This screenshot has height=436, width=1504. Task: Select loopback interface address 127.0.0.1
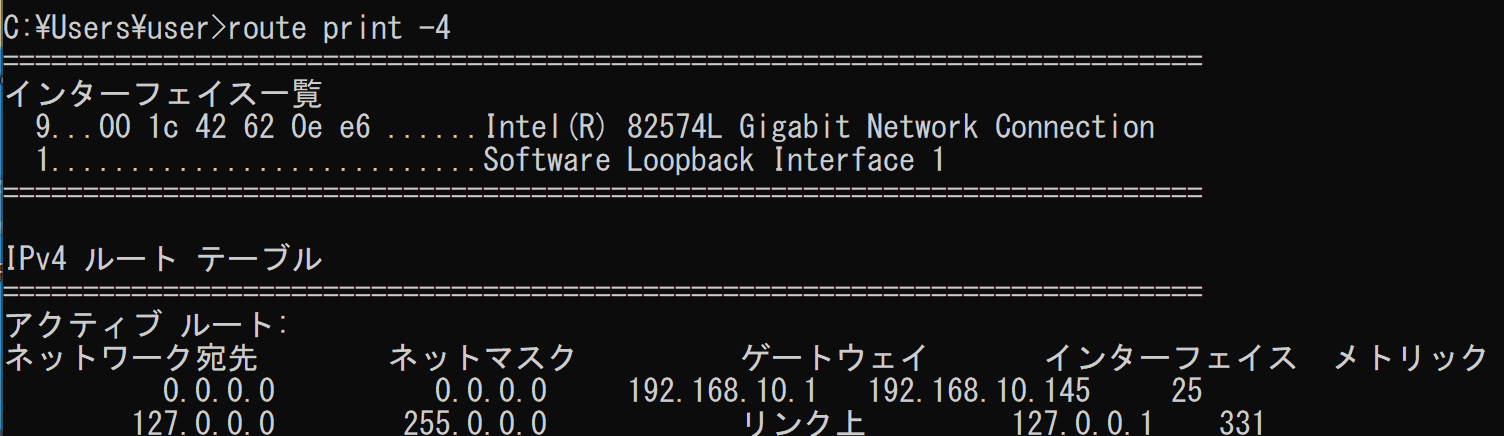[x=1082, y=423]
